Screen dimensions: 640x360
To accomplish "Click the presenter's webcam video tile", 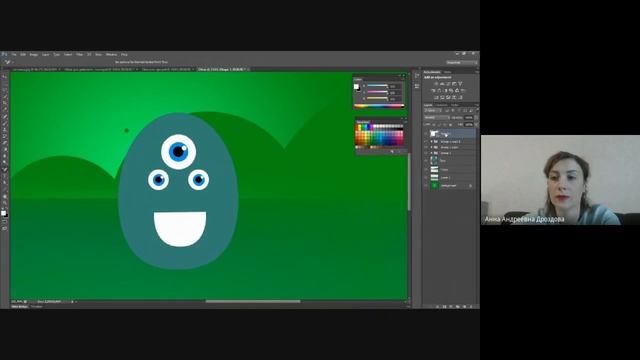I will [560, 180].
